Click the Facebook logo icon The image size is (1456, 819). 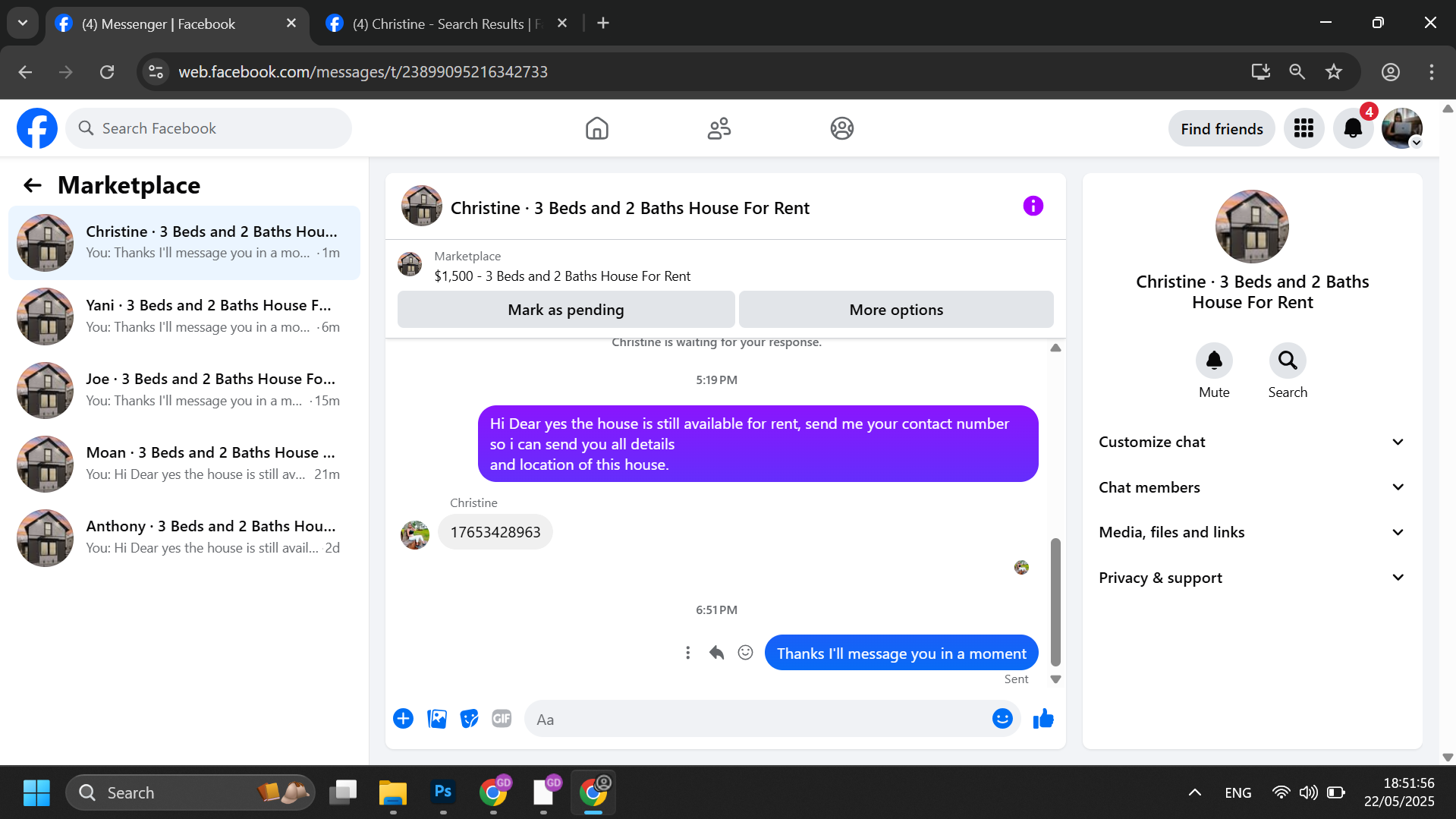pyautogui.click(x=37, y=128)
